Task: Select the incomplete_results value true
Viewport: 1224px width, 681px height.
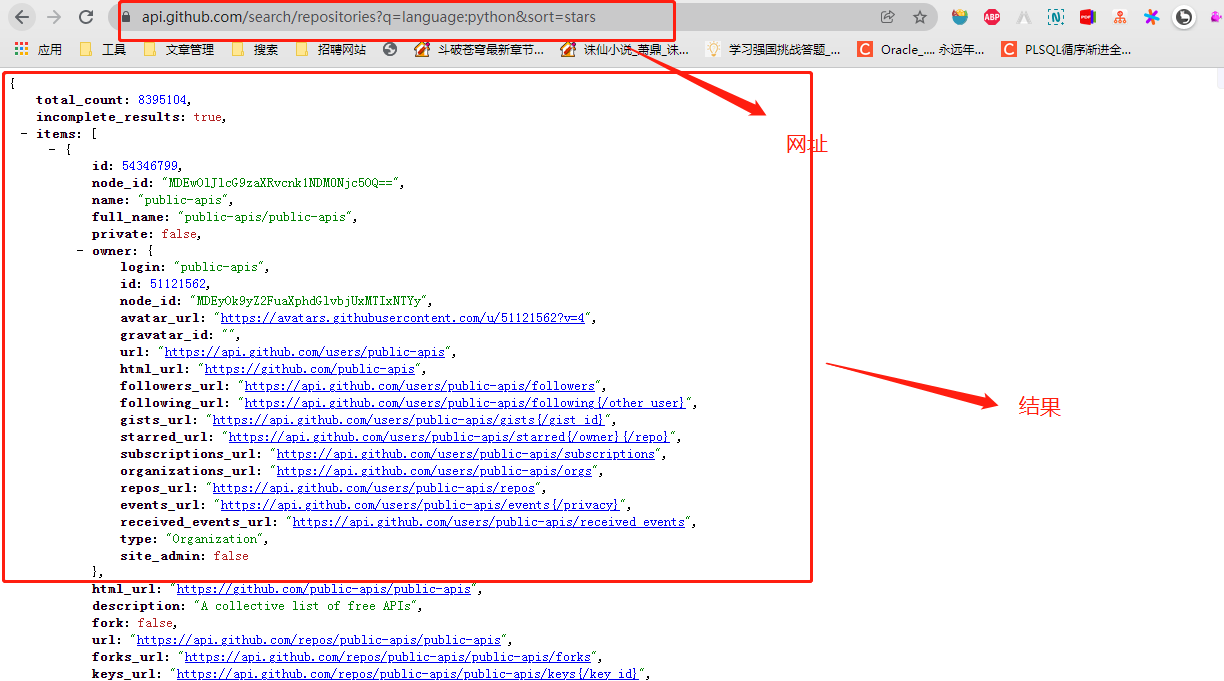Action: click(x=207, y=117)
